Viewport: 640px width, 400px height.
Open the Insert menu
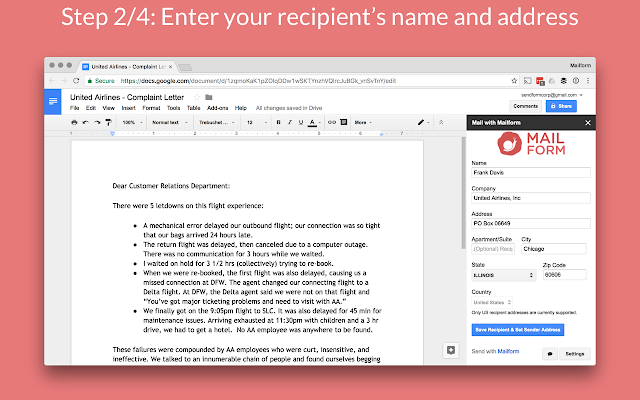tap(129, 108)
